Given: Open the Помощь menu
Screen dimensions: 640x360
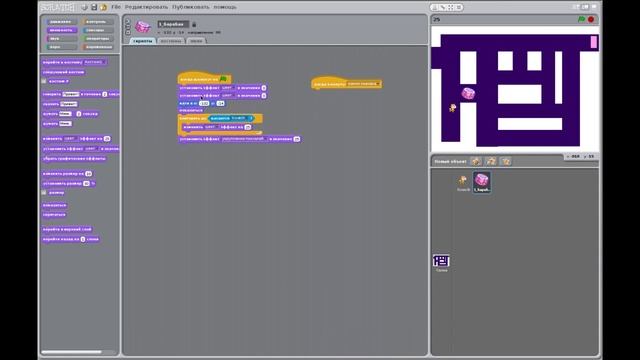Looking at the screenshot, I should coord(225,7).
